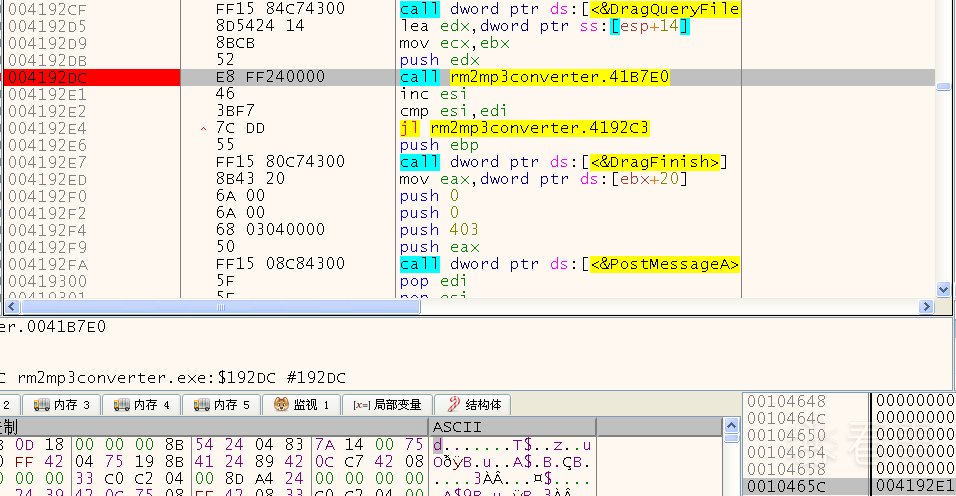Click address 004192F0 in disassembly
Screen dimensions: 956x496
[x=48, y=197]
